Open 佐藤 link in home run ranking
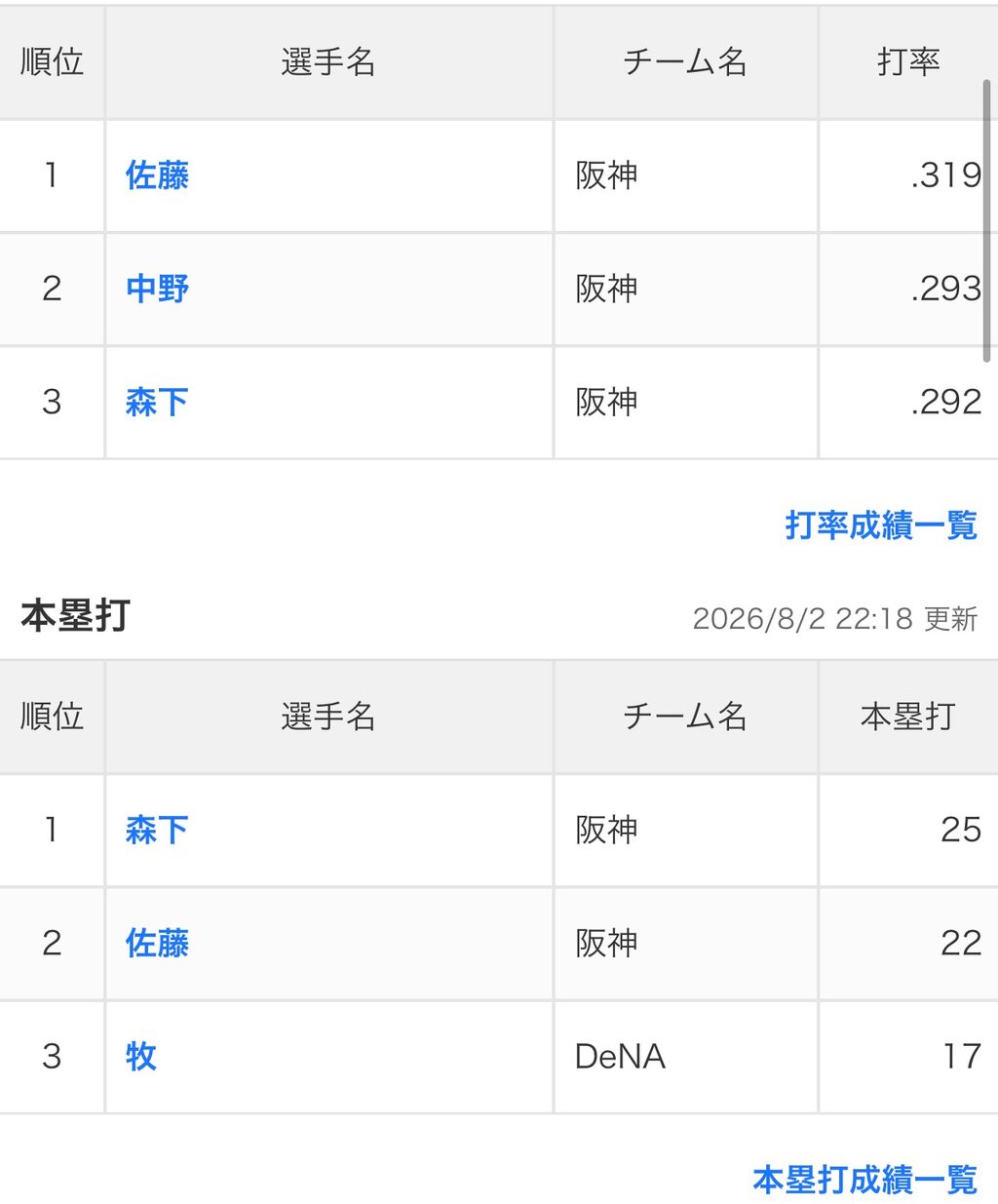Screen dimensions: 998x1204 (157, 943)
